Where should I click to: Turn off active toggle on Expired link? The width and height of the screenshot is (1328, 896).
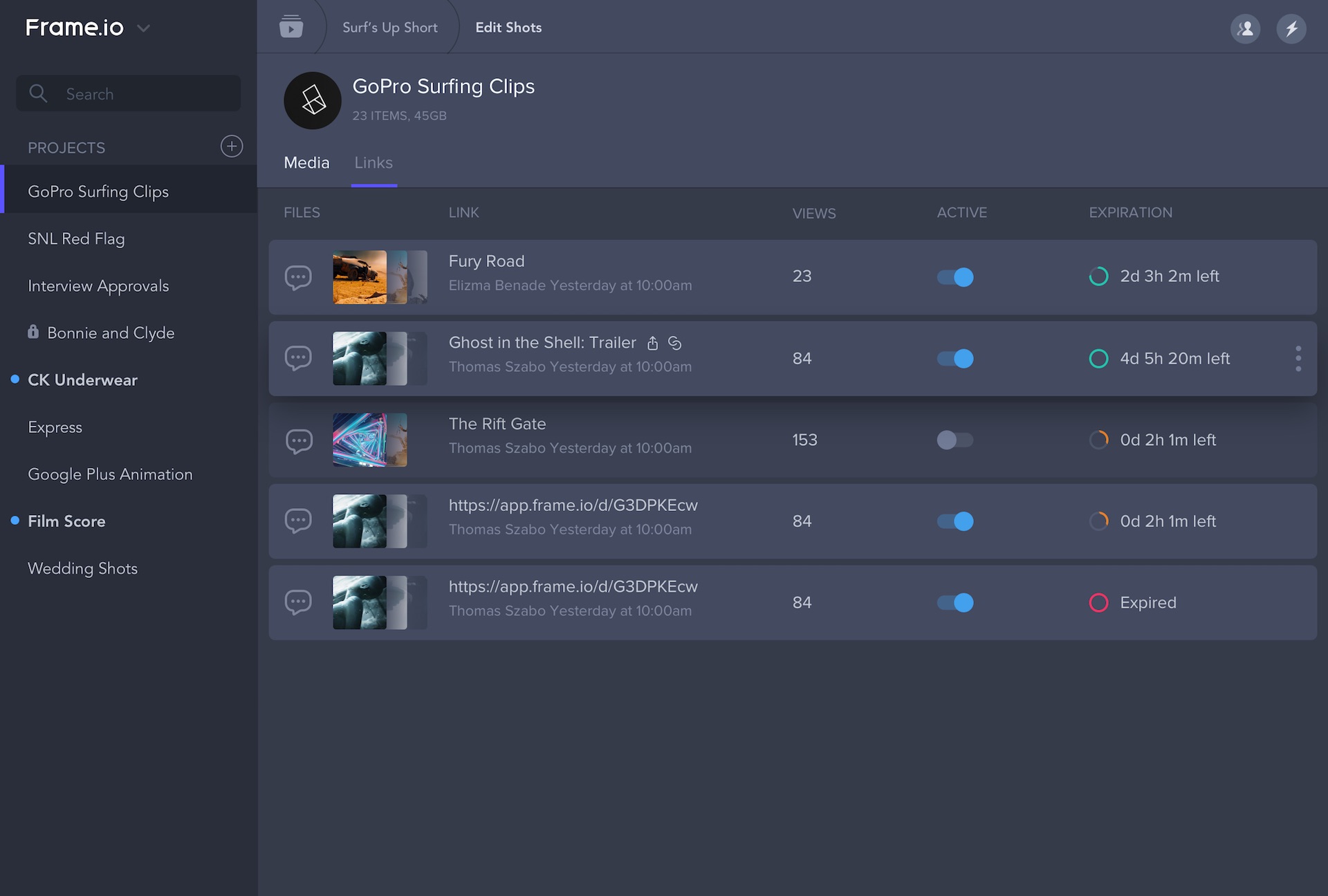point(955,603)
